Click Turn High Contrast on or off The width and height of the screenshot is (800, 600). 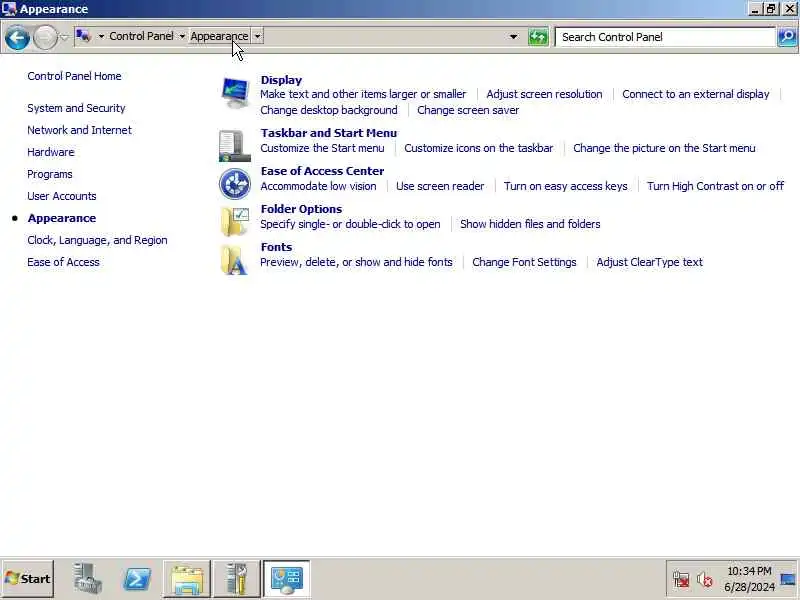(x=715, y=186)
